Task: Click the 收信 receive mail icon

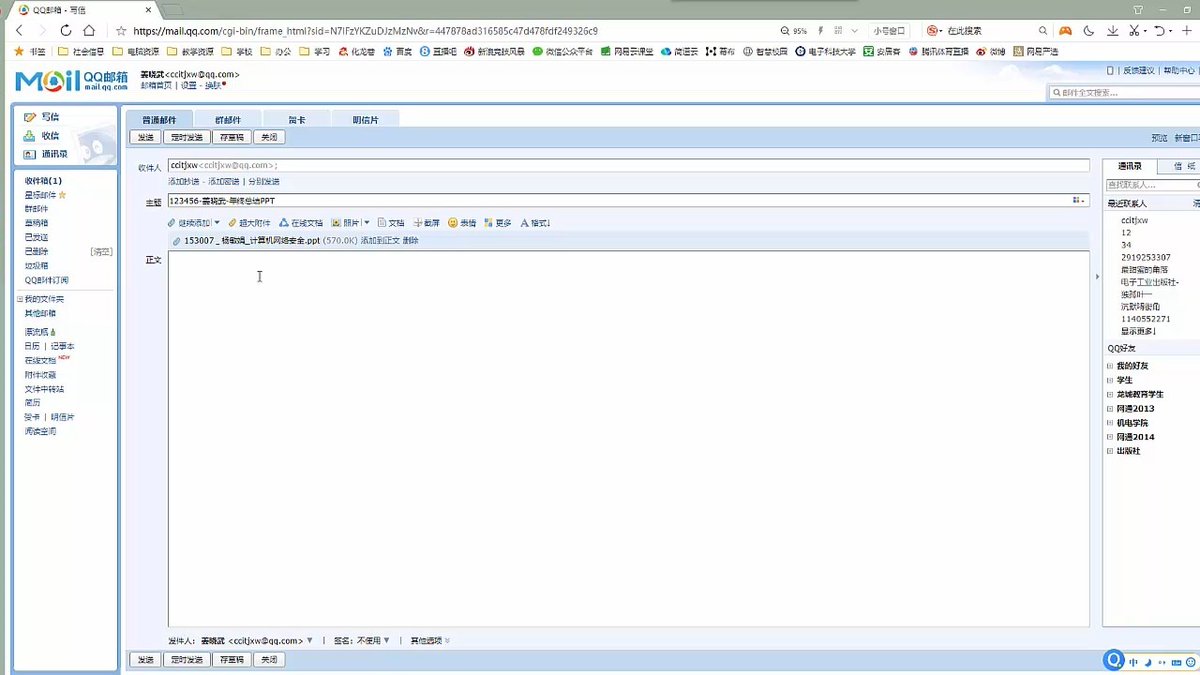Action: coord(30,136)
